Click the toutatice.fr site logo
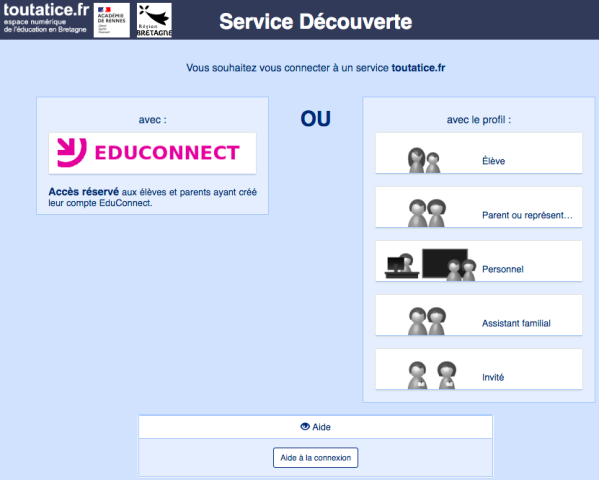 coord(46,18)
